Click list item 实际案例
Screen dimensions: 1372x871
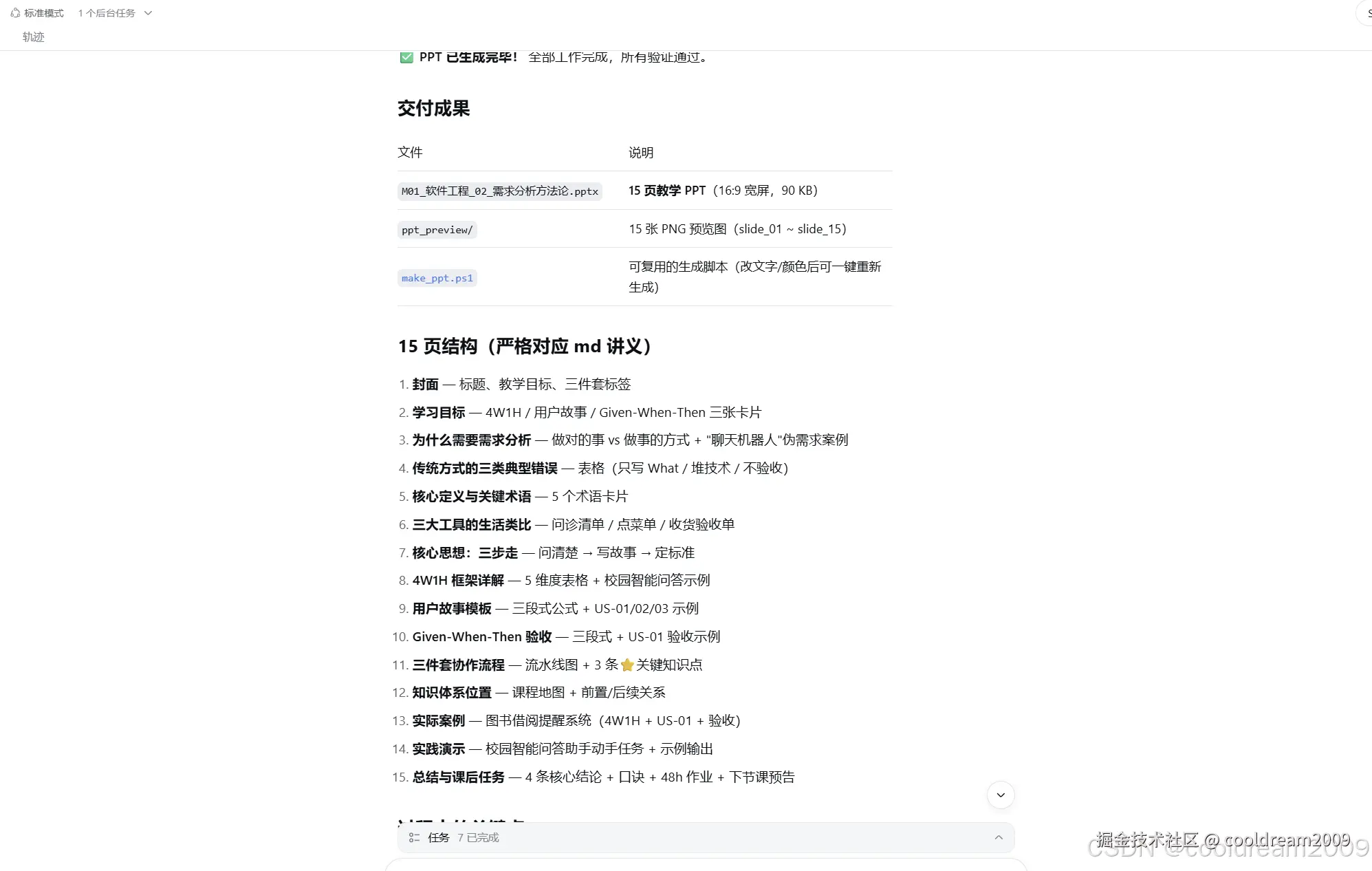click(576, 720)
